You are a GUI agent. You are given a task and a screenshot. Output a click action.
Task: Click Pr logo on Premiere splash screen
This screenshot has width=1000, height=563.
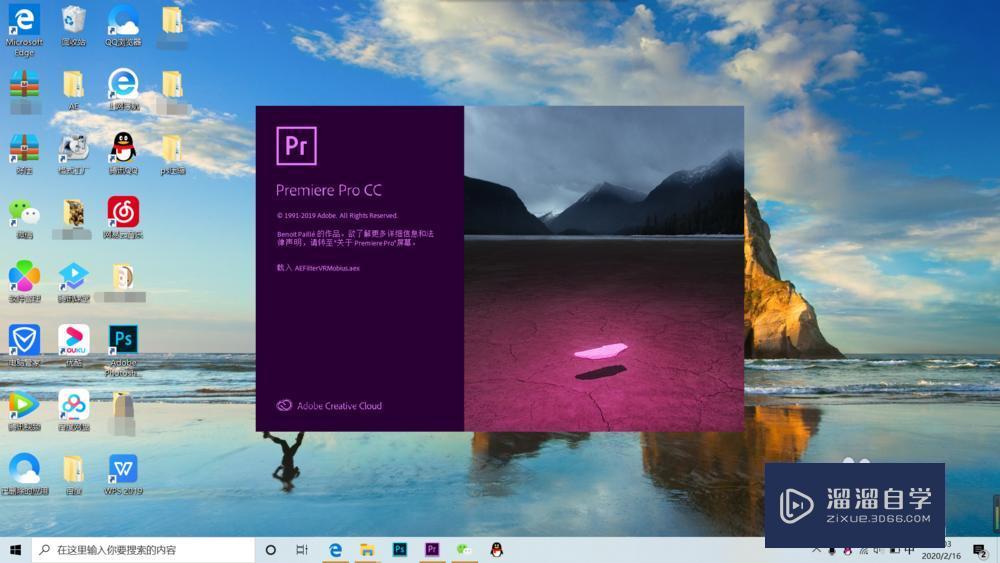point(297,146)
